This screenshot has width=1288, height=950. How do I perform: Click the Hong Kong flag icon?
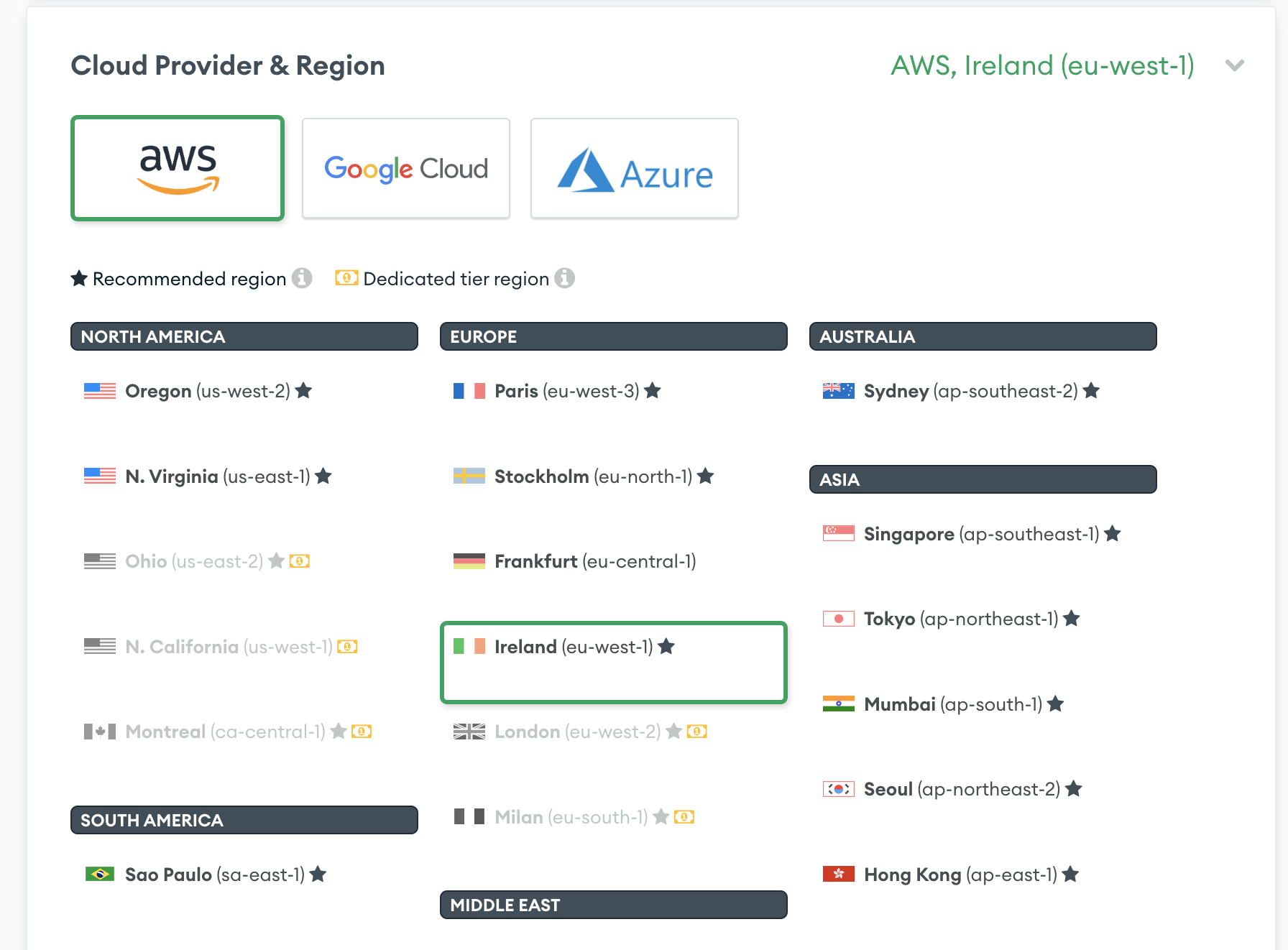tap(839, 874)
